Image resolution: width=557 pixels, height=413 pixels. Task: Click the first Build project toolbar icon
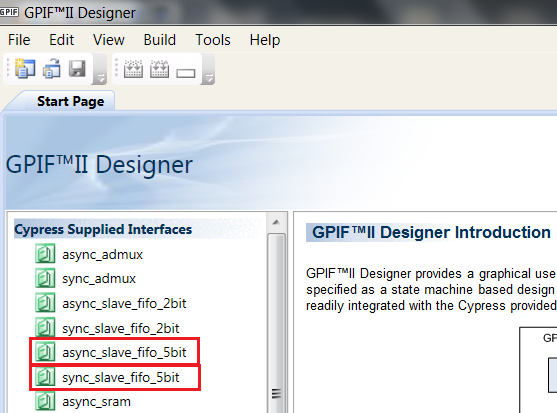tap(133, 68)
